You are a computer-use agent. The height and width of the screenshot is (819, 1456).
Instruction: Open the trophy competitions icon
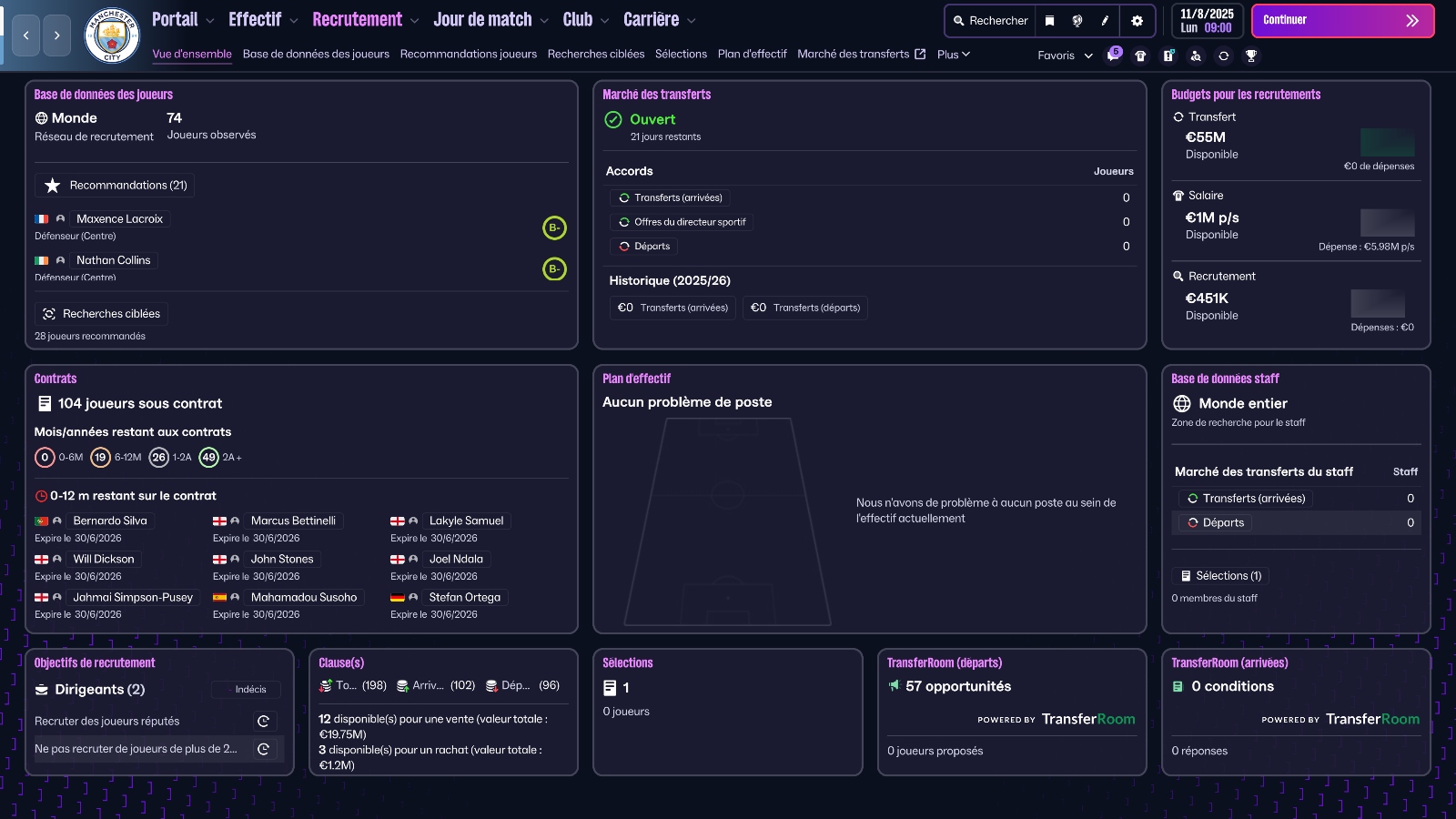click(x=1252, y=56)
